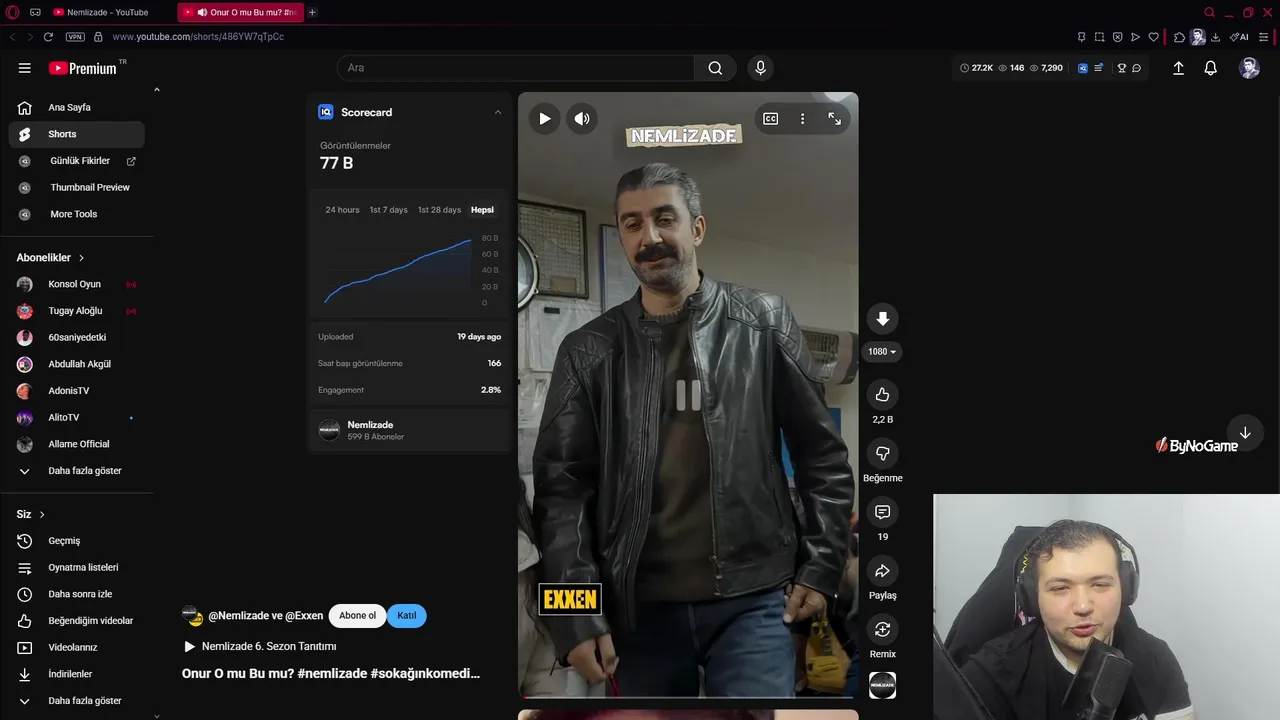Open the list icon in the stats bar
1280x720 pixels.
point(1098,68)
